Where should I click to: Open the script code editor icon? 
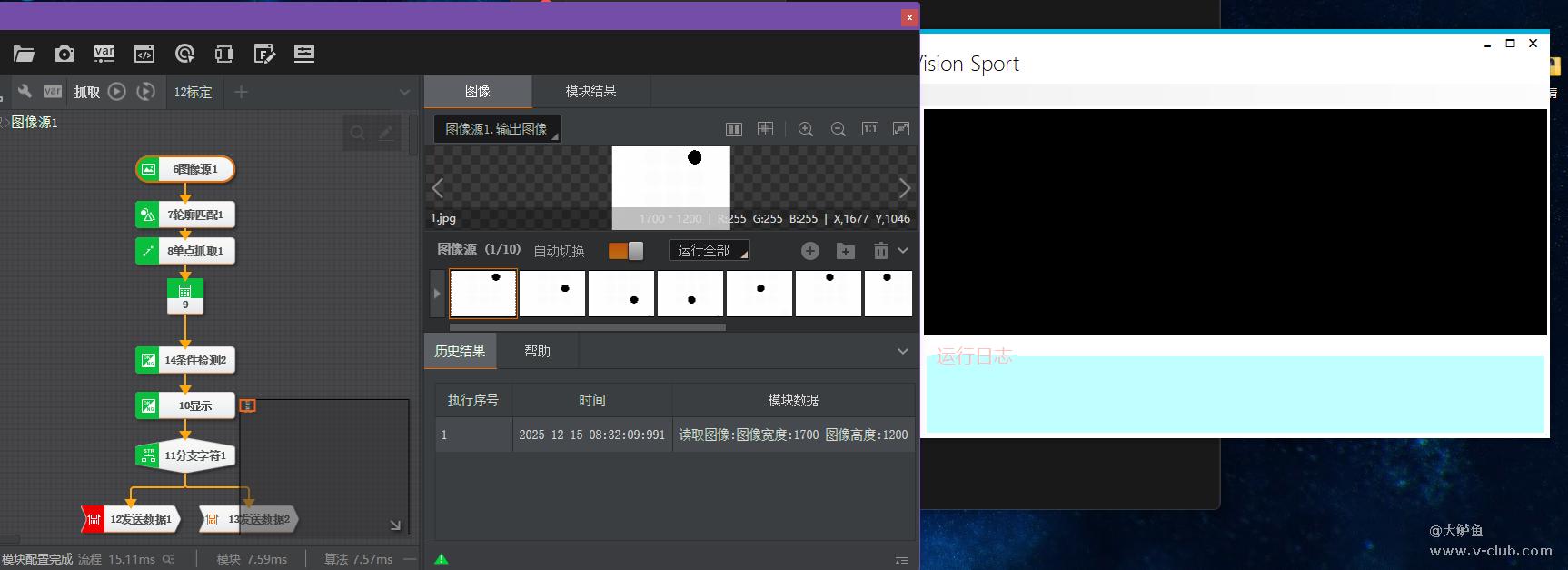pyautogui.click(x=144, y=54)
